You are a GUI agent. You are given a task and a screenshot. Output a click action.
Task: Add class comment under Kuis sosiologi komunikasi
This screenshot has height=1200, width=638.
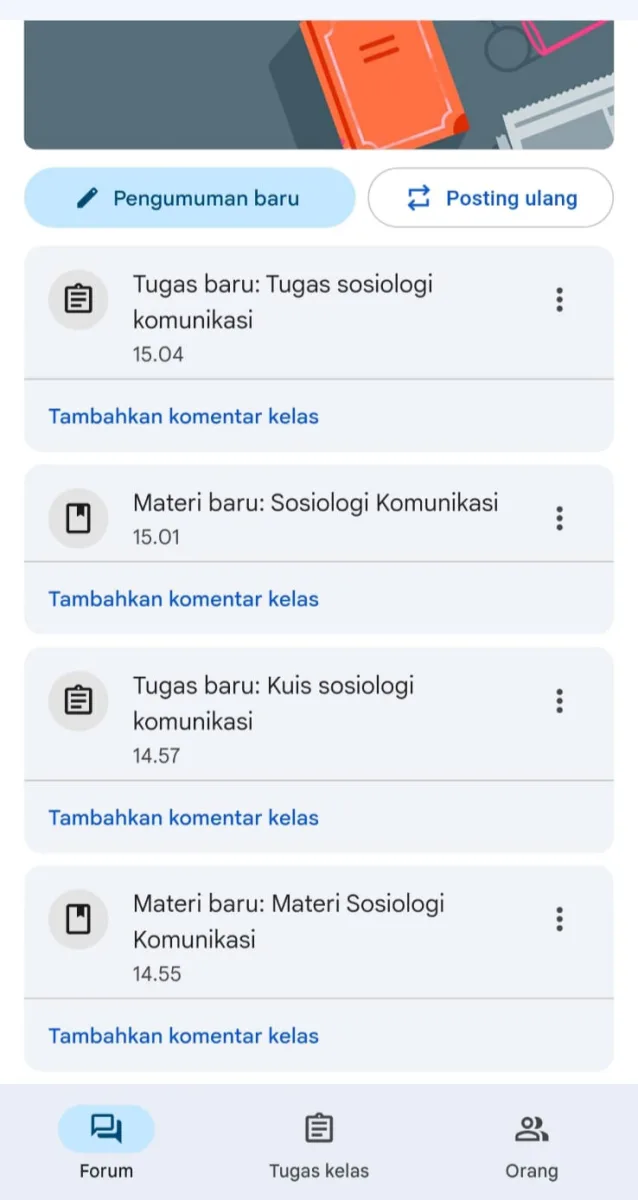184,817
